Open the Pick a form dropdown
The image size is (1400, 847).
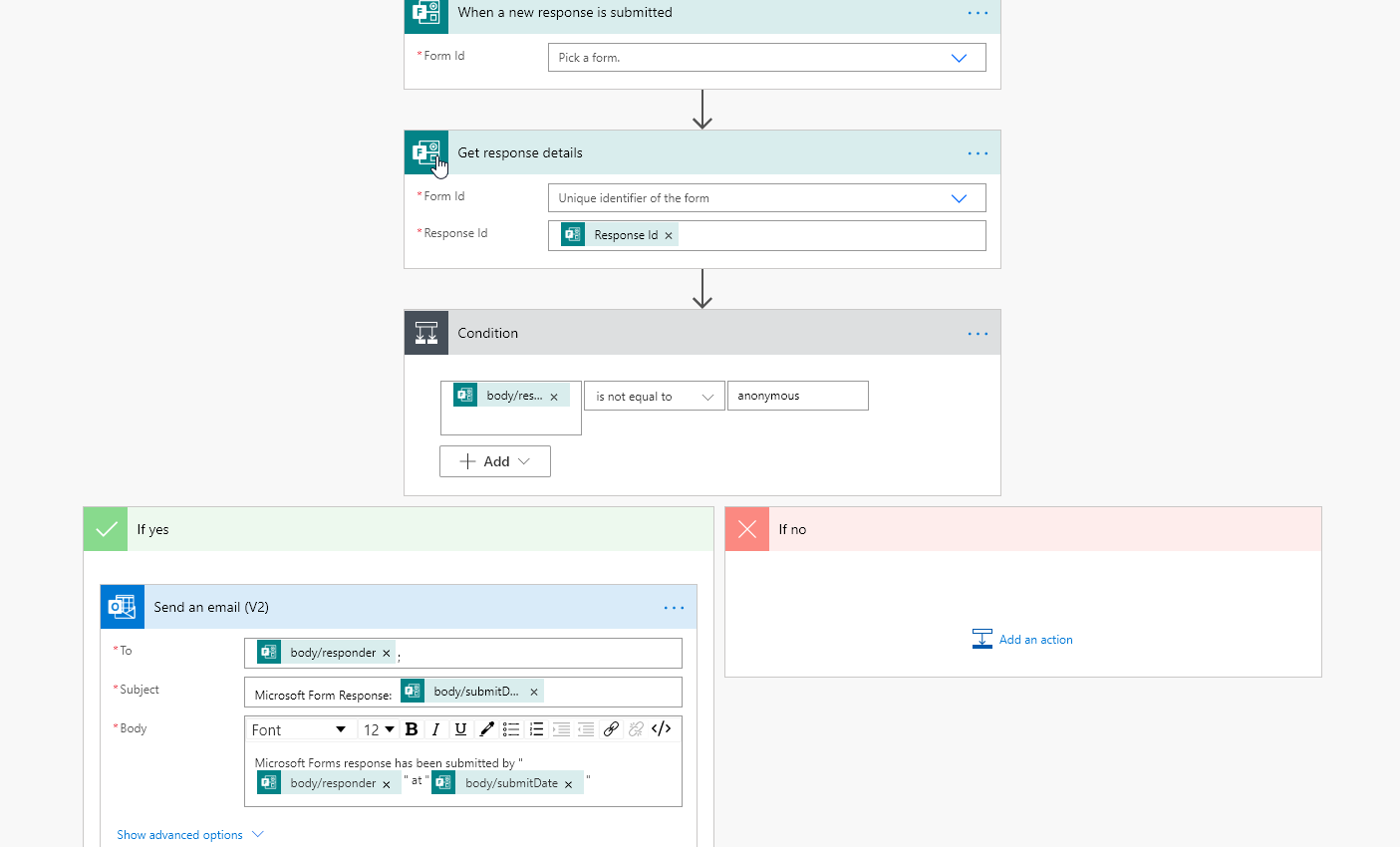(959, 57)
